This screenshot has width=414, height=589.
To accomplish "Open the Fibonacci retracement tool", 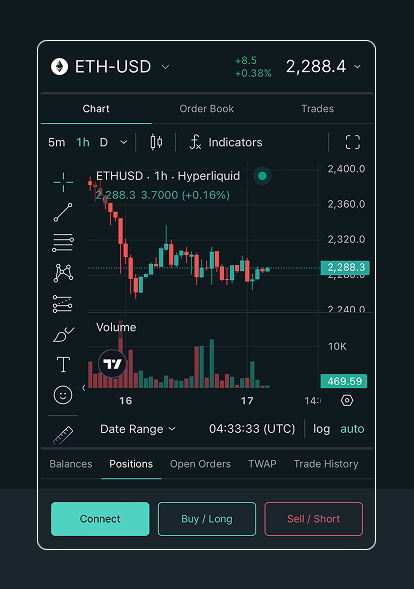I will click(x=63, y=243).
